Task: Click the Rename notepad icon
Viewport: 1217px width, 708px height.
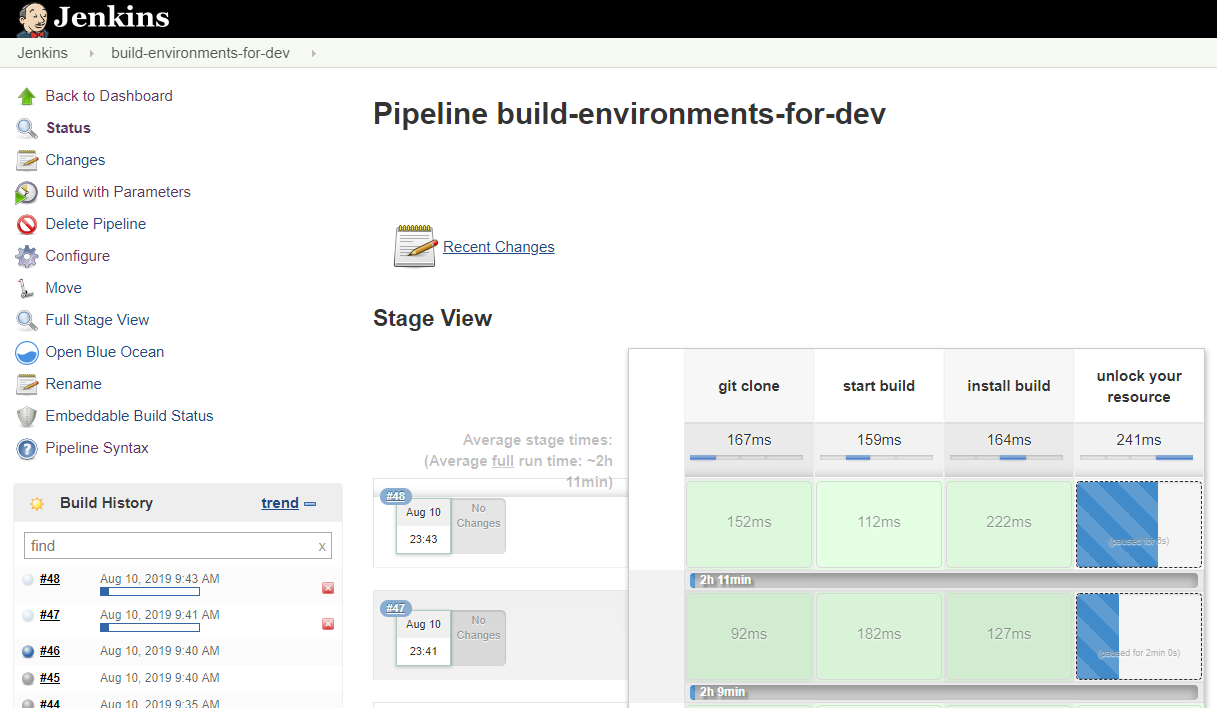Action: (27, 384)
